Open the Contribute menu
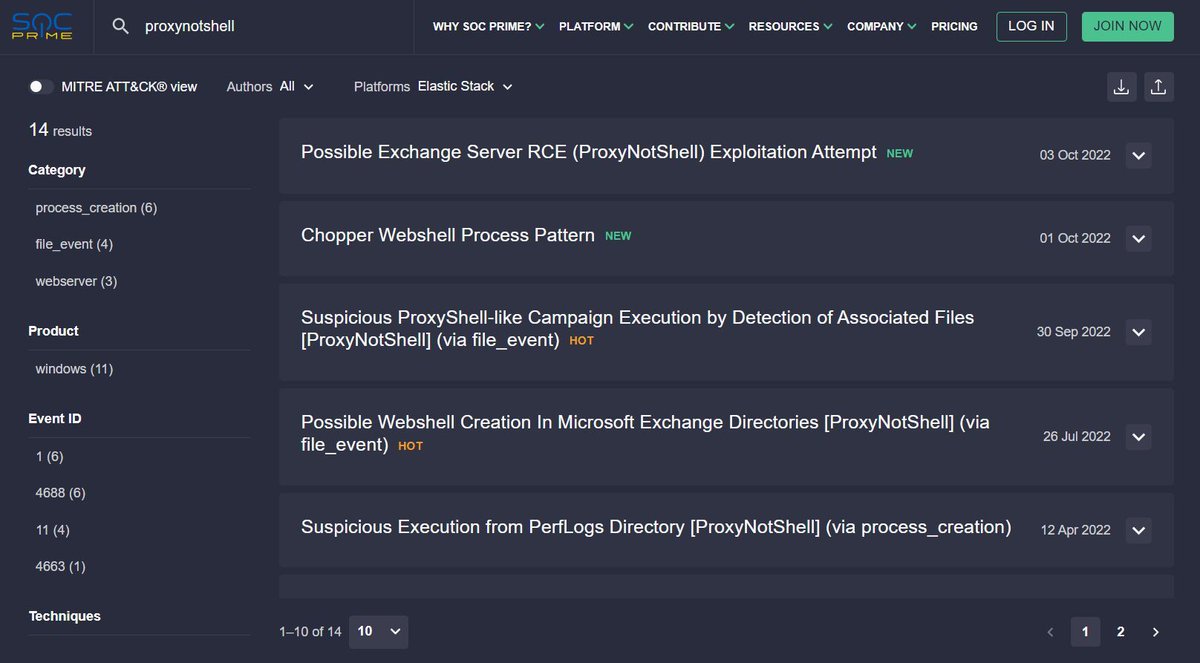 [x=691, y=27]
